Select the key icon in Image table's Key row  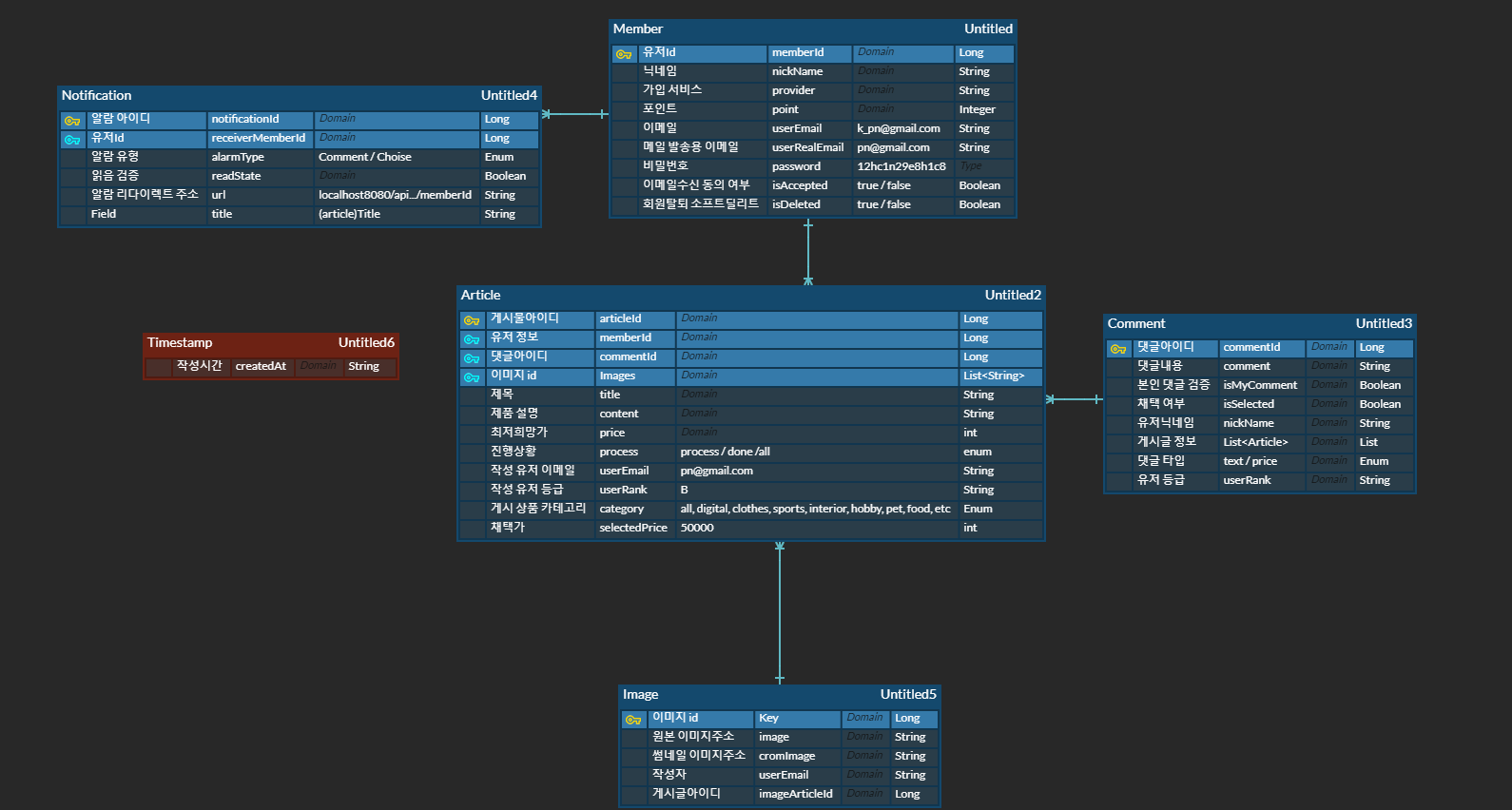pos(633,720)
